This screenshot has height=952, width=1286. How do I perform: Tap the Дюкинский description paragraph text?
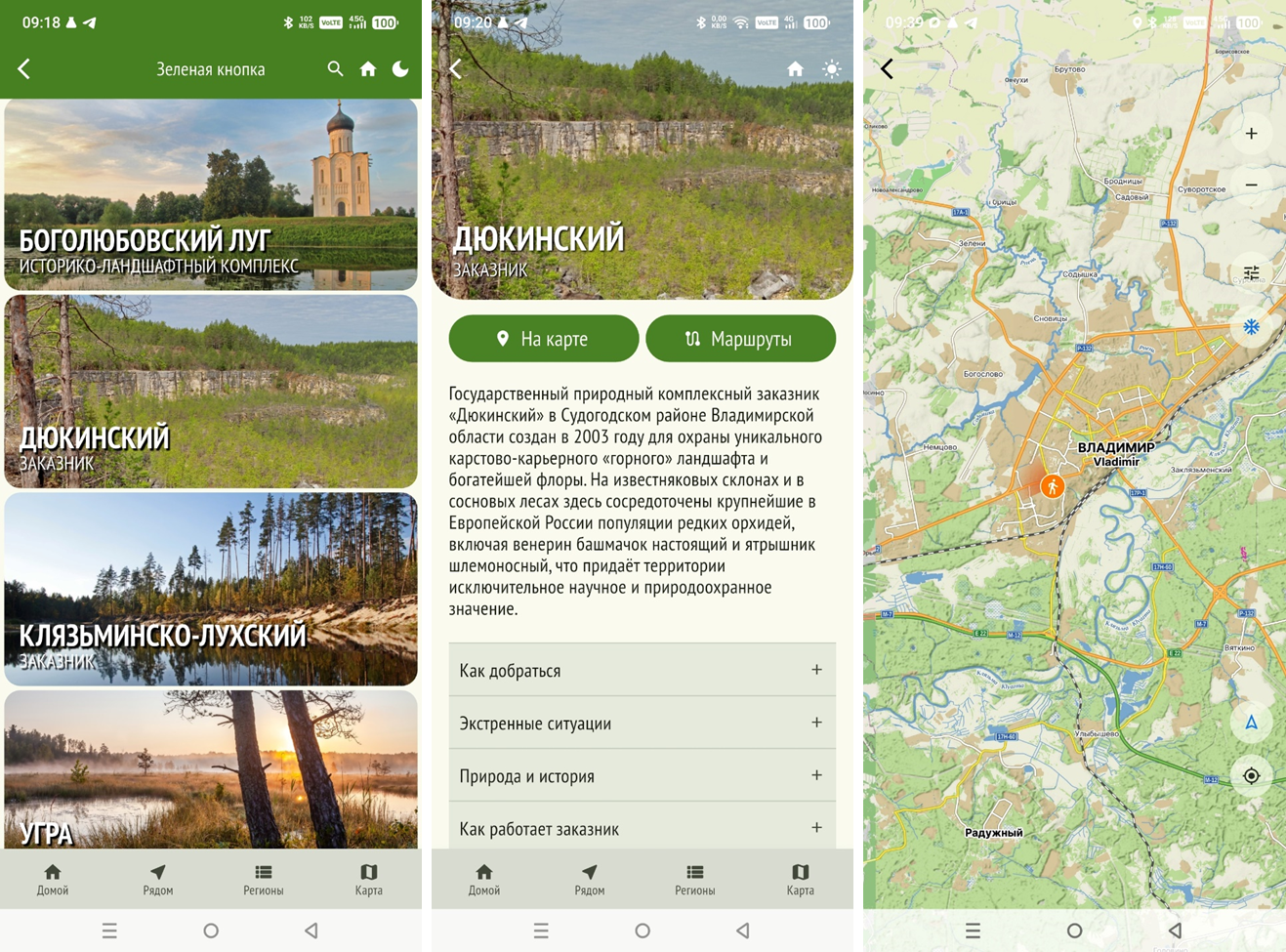(636, 501)
